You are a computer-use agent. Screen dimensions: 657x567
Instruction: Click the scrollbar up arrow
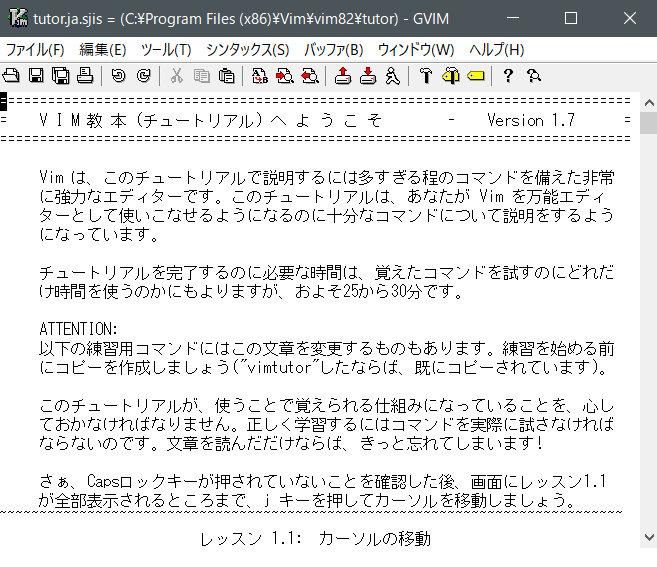coord(649,103)
